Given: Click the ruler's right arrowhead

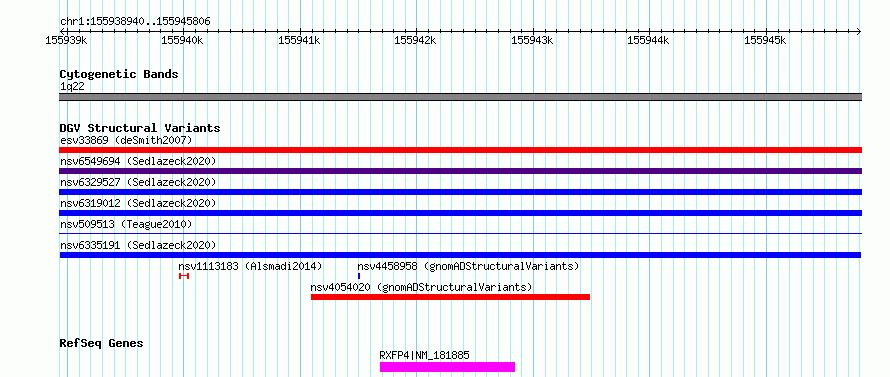Looking at the screenshot, I should coord(859,31).
